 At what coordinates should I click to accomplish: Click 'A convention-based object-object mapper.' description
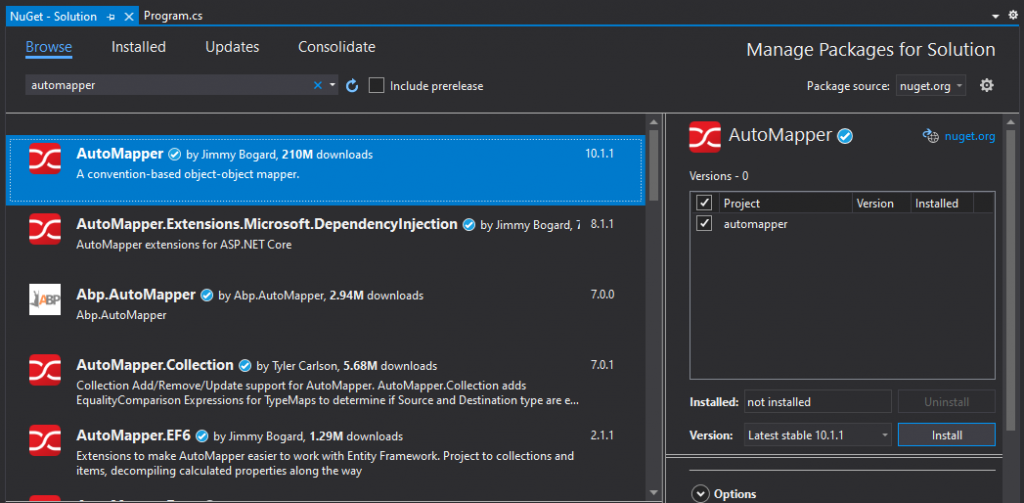point(187,174)
